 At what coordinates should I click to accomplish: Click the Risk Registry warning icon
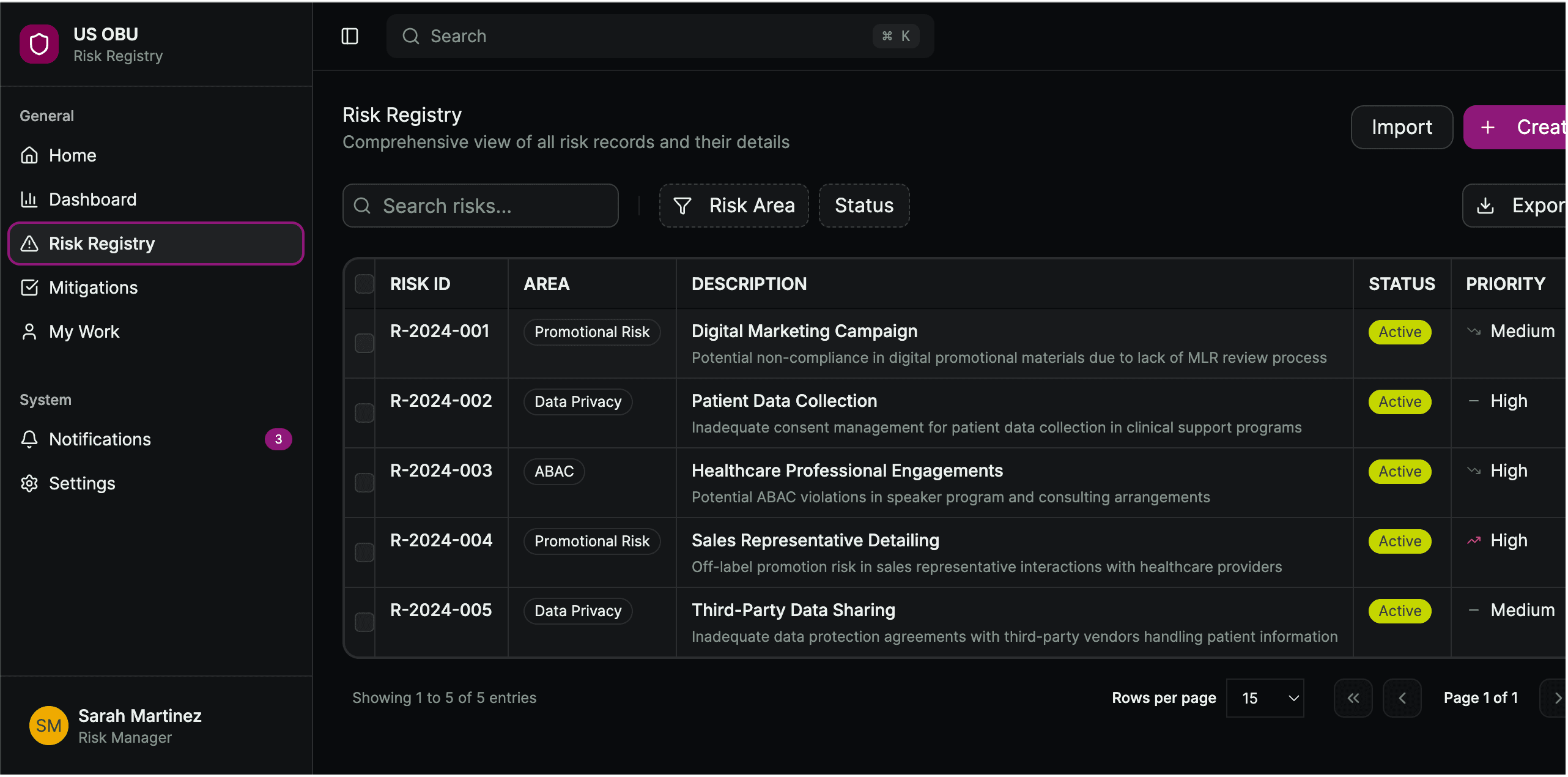coord(29,243)
